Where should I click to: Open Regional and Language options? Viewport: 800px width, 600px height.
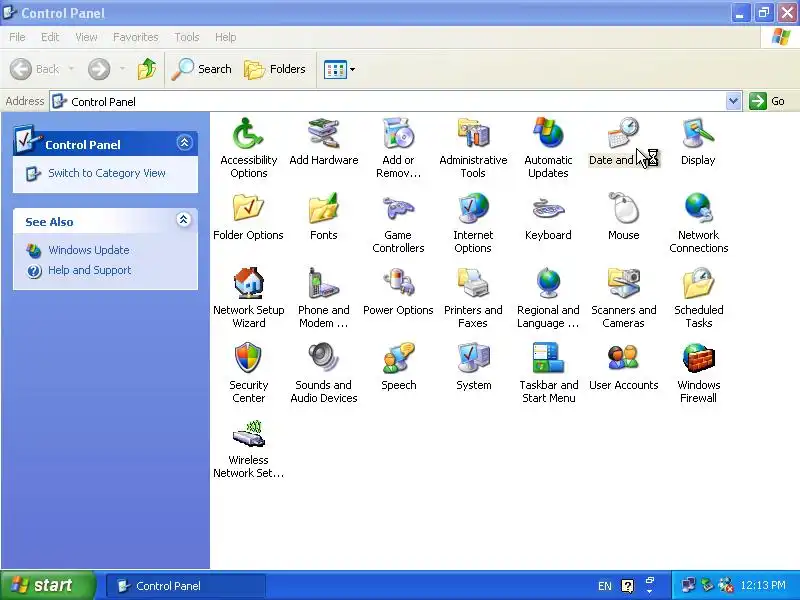pyautogui.click(x=548, y=297)
